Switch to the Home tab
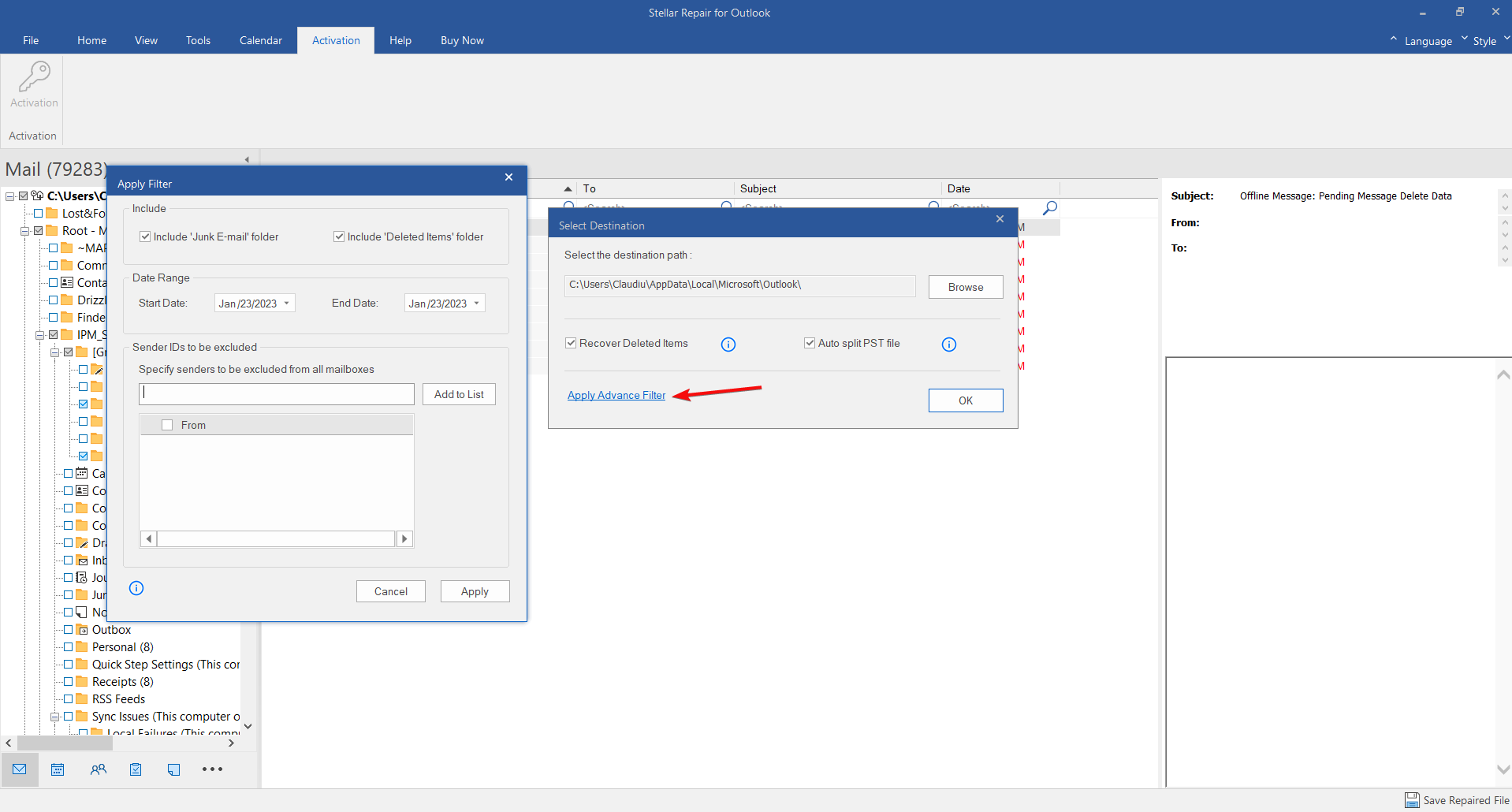This screenshot has width=1512, height=812. click(x=91, y=40)
